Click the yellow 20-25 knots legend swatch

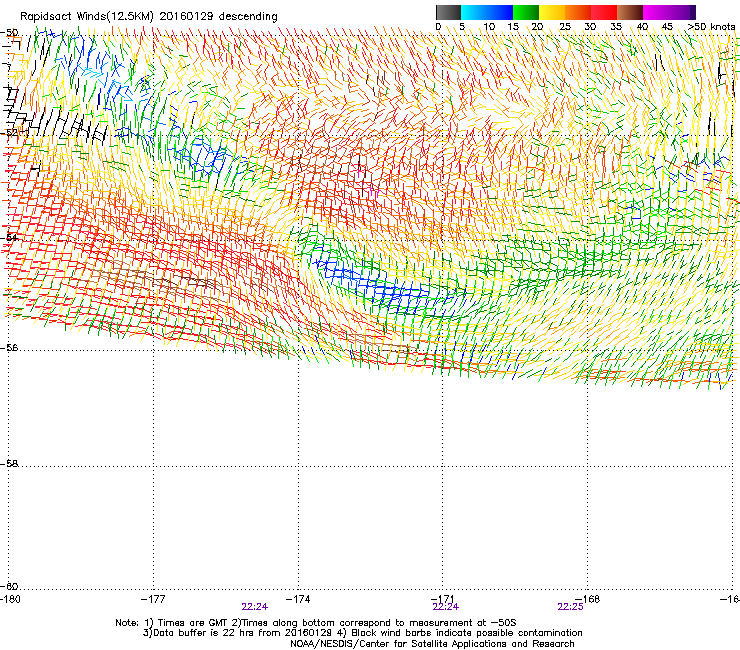pos(552,12)
